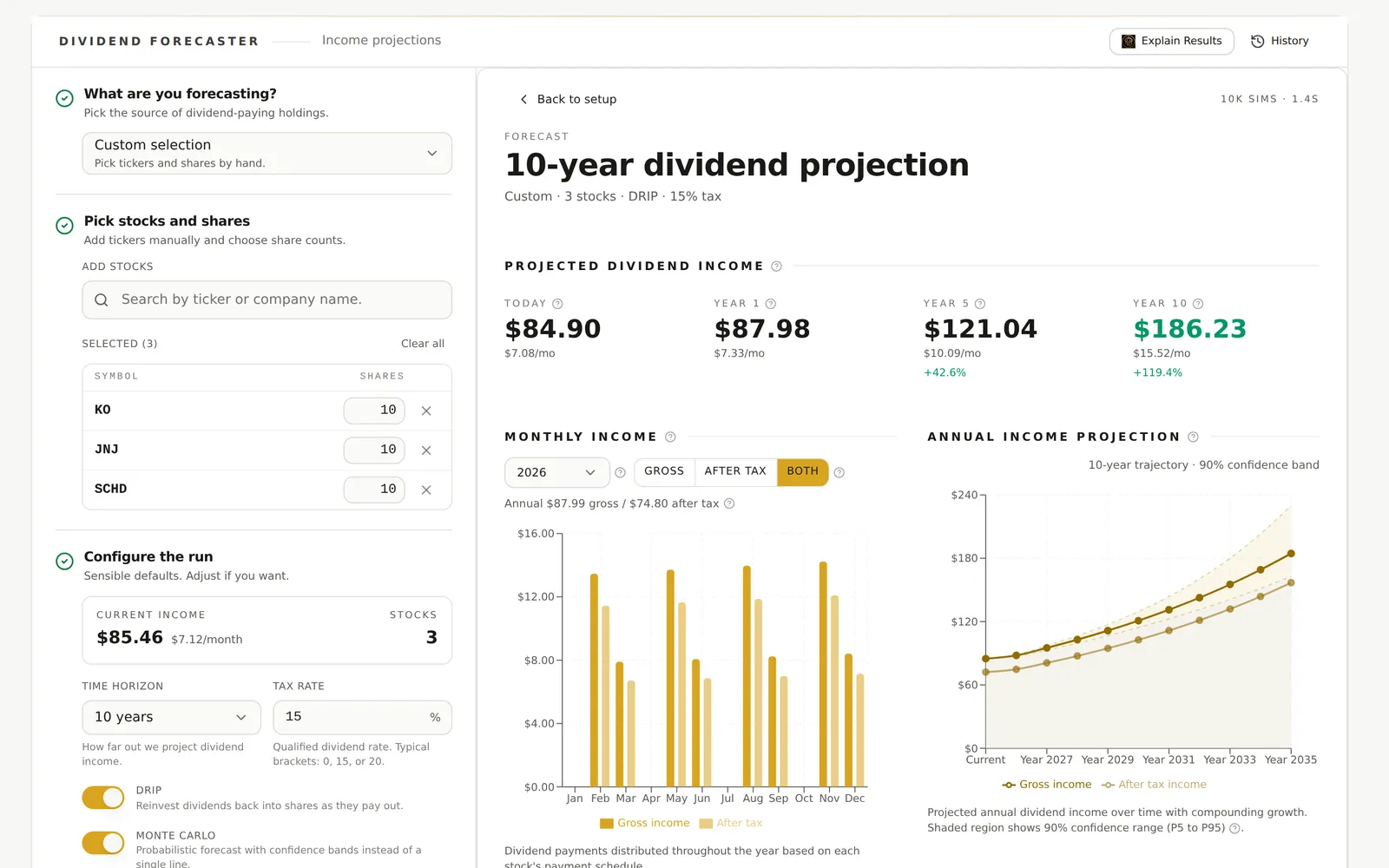Toggle the DRIP reinvestment switch

coord(103,798)
